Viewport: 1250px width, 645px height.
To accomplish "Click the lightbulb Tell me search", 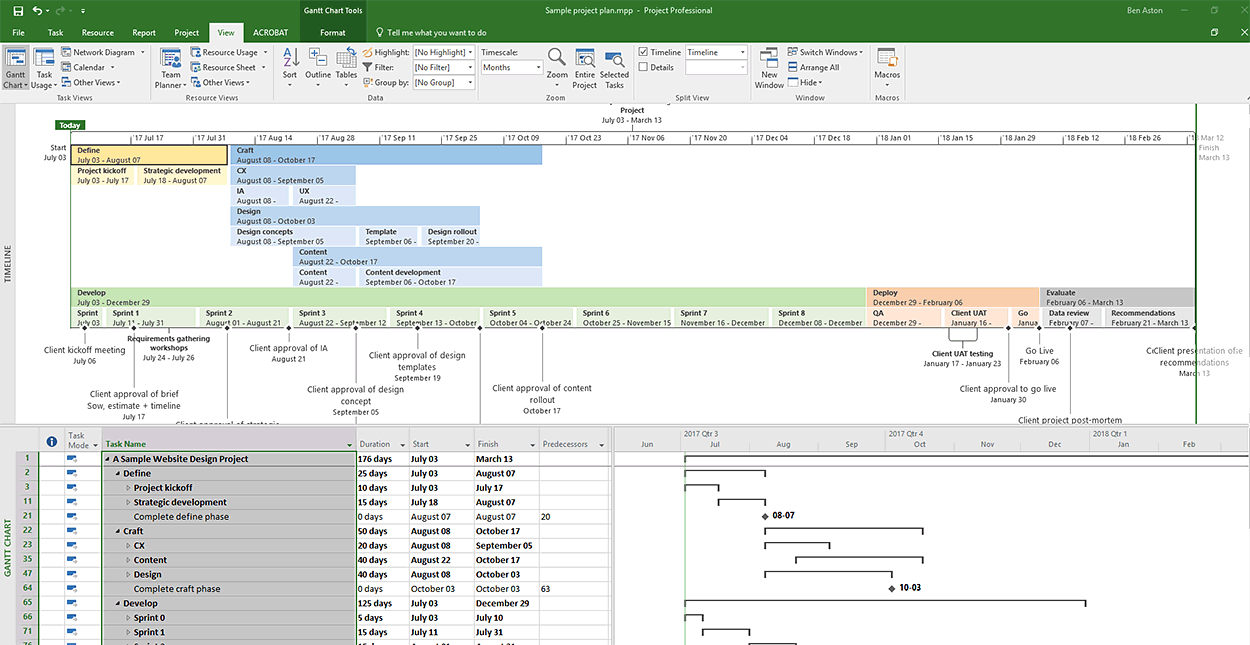I will click(x=379, y=32).
